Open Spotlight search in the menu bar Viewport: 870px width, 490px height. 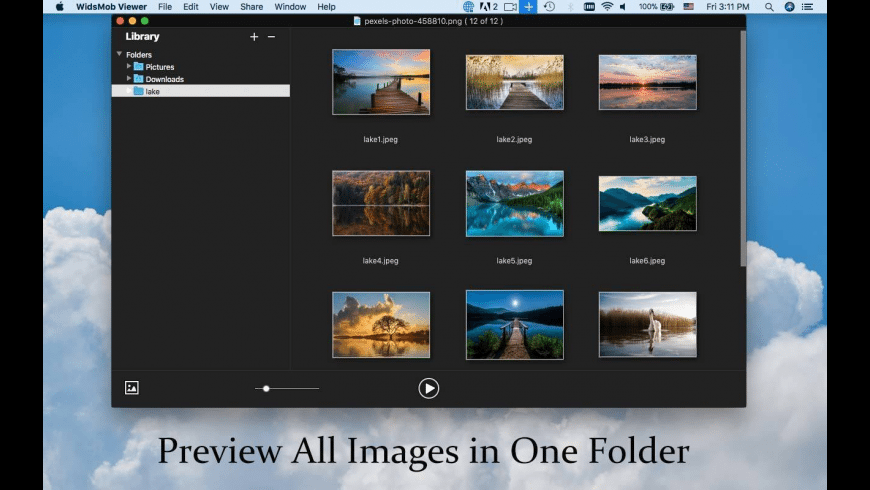[770, 7]
